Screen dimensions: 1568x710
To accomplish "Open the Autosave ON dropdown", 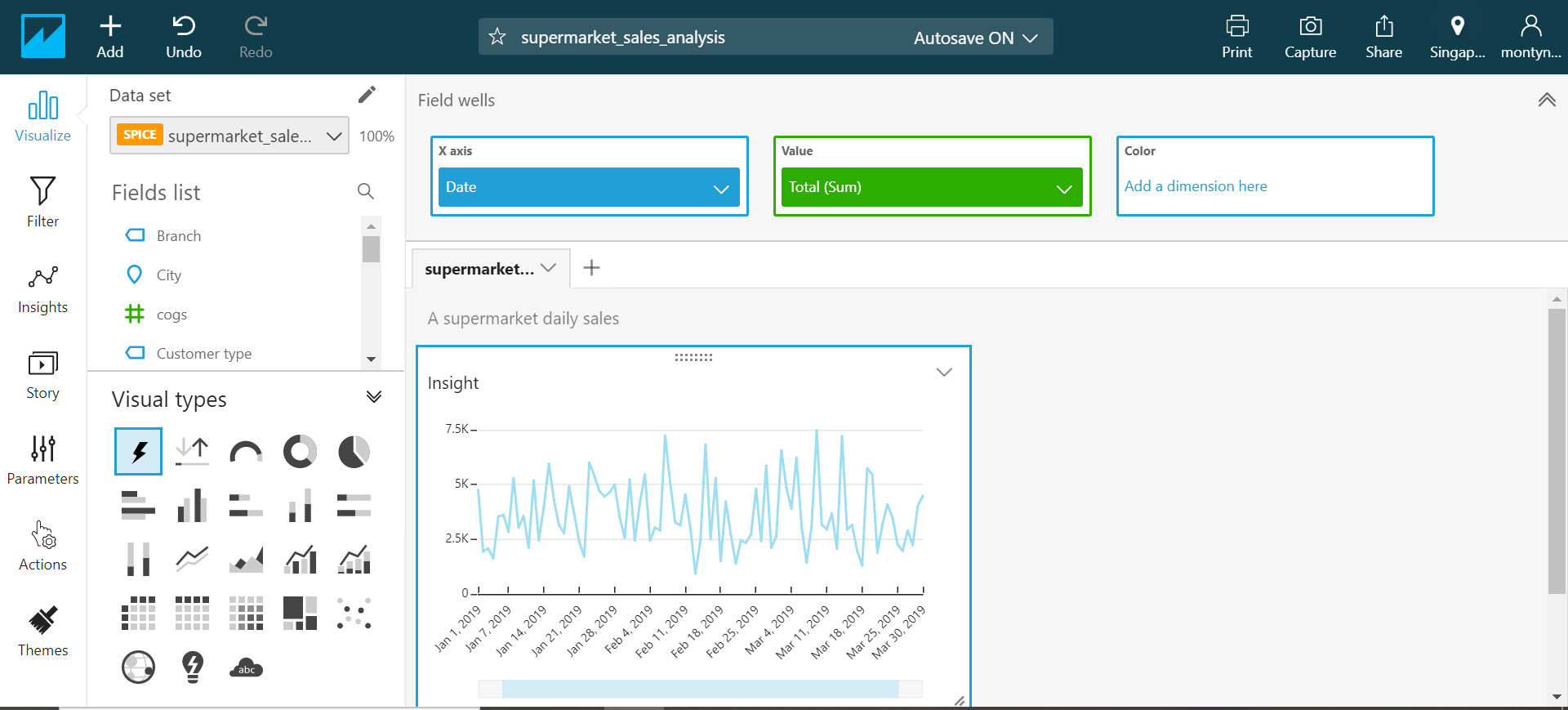I will pos(976,38).
